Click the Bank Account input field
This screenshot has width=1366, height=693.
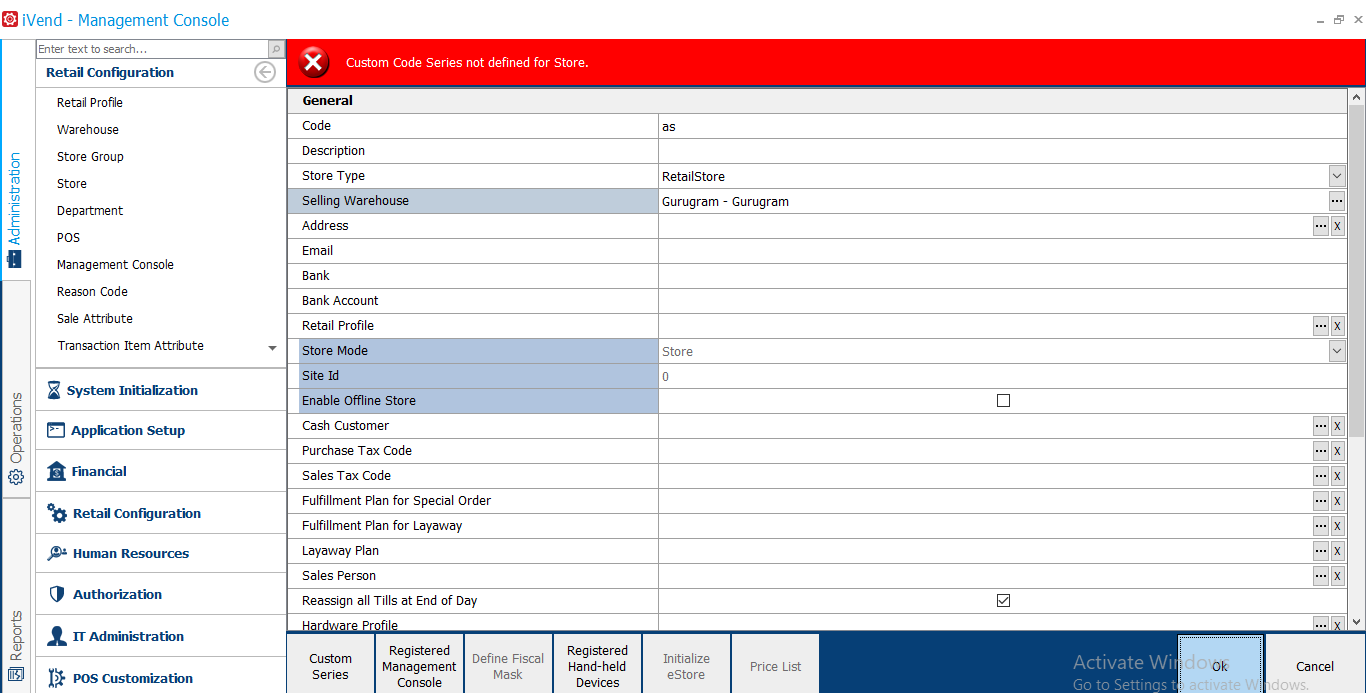[1002, 301]
